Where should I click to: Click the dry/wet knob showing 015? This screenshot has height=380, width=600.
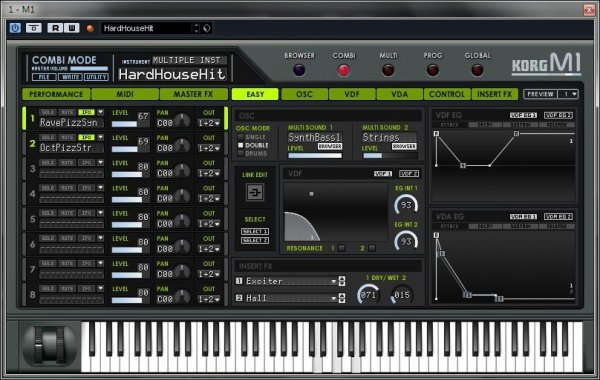401,295
